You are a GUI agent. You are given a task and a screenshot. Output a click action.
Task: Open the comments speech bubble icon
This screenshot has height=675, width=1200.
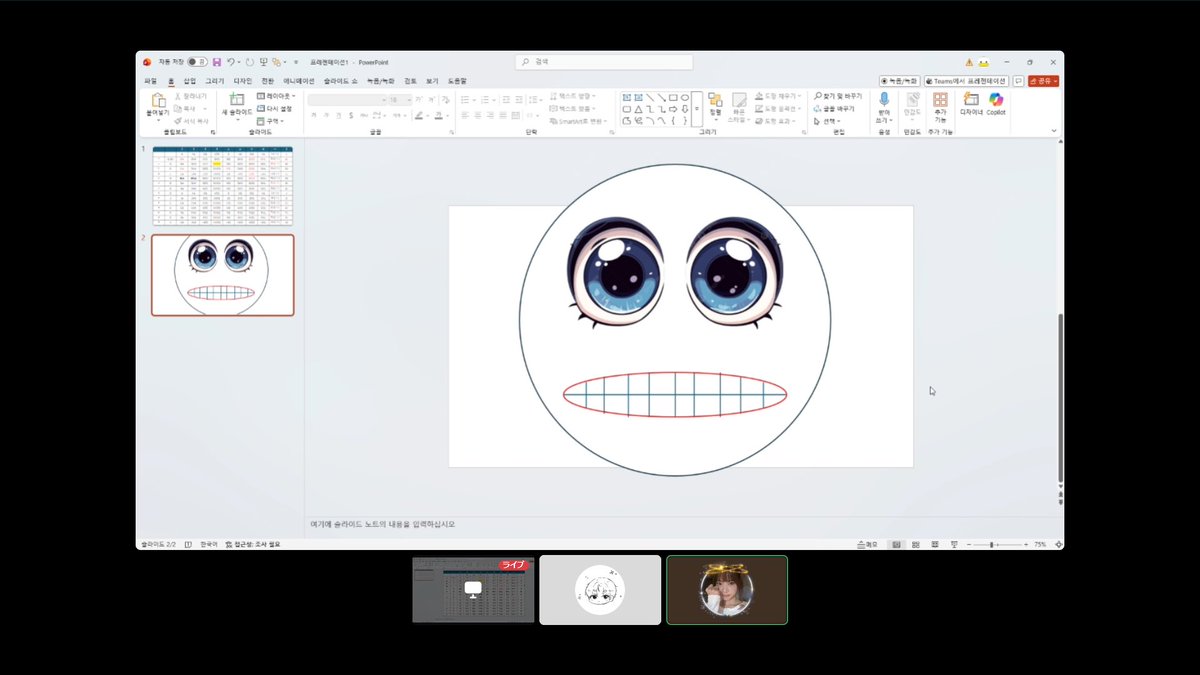1018,81
